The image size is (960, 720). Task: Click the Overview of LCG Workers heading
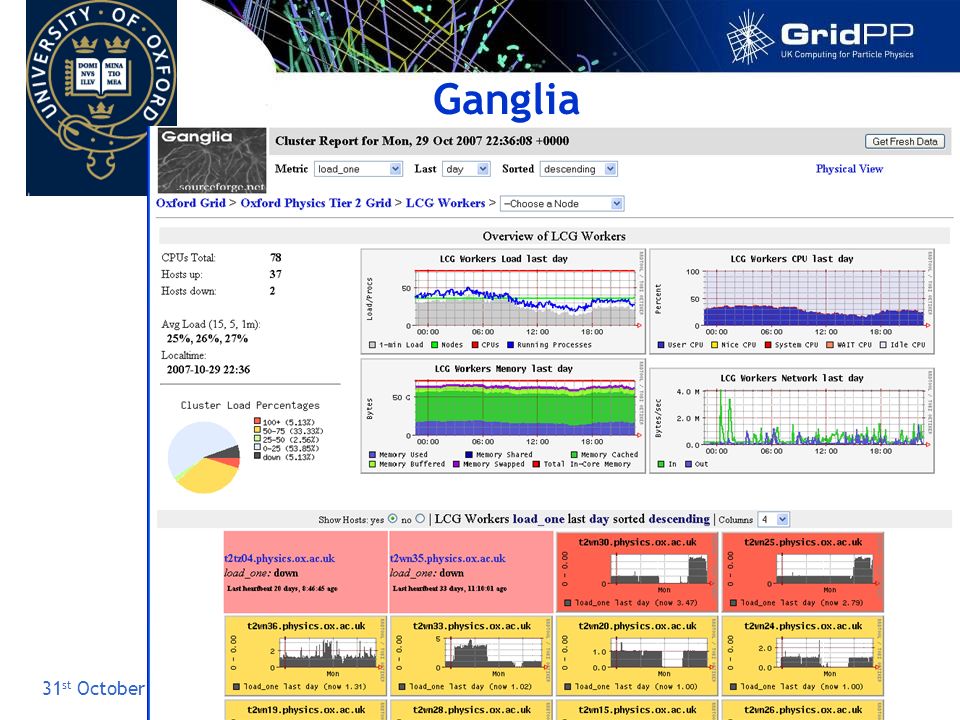coord(554,236)
